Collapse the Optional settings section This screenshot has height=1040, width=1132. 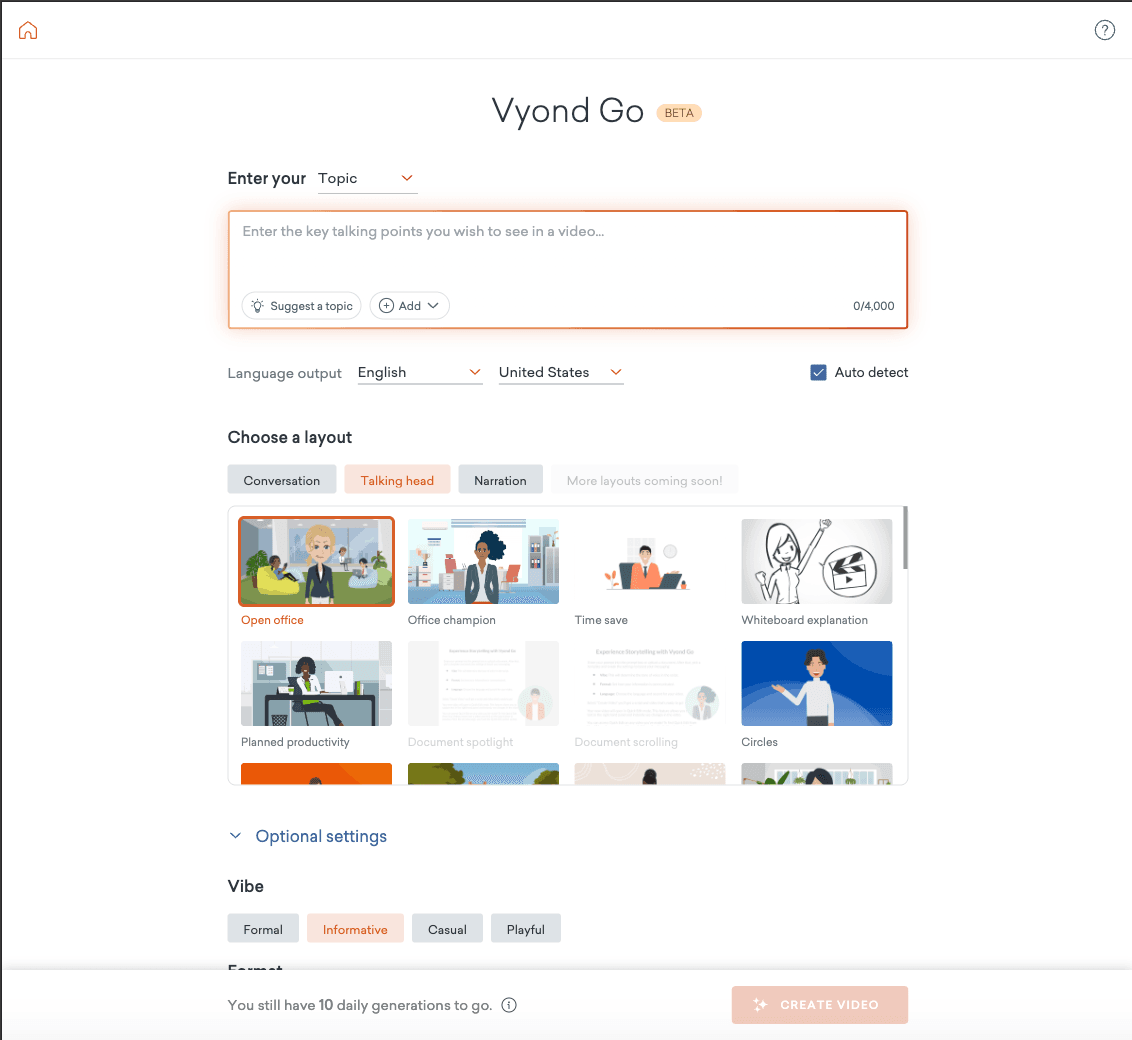coord(308,836)
